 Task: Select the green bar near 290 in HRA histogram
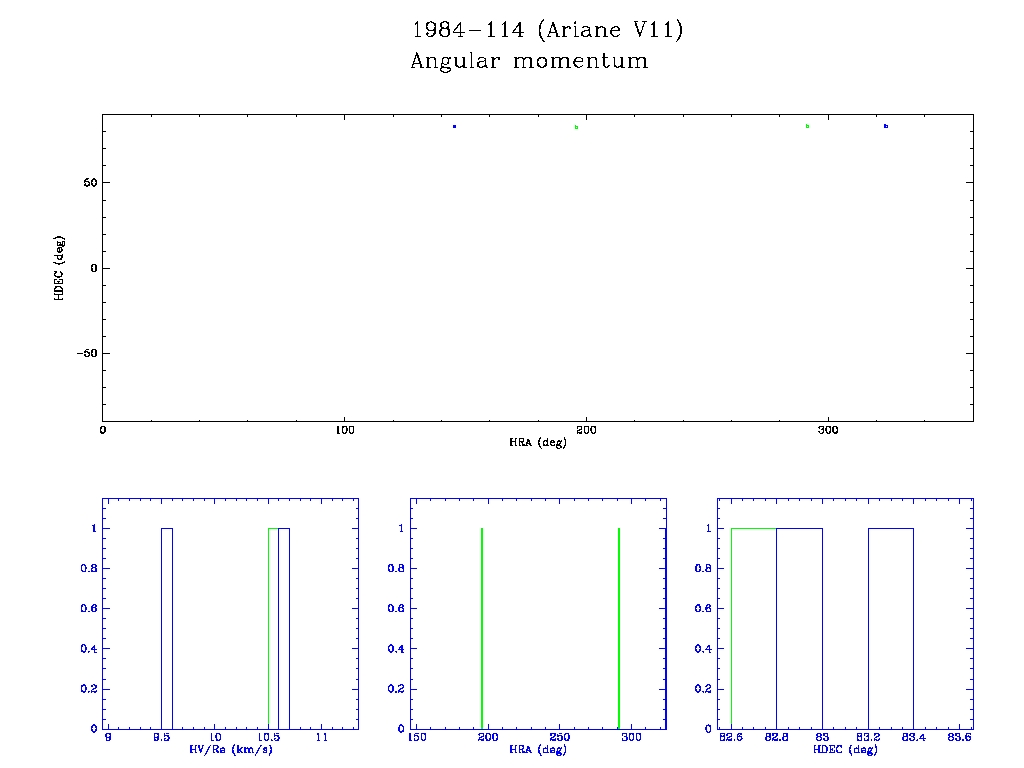click(619, 628)
